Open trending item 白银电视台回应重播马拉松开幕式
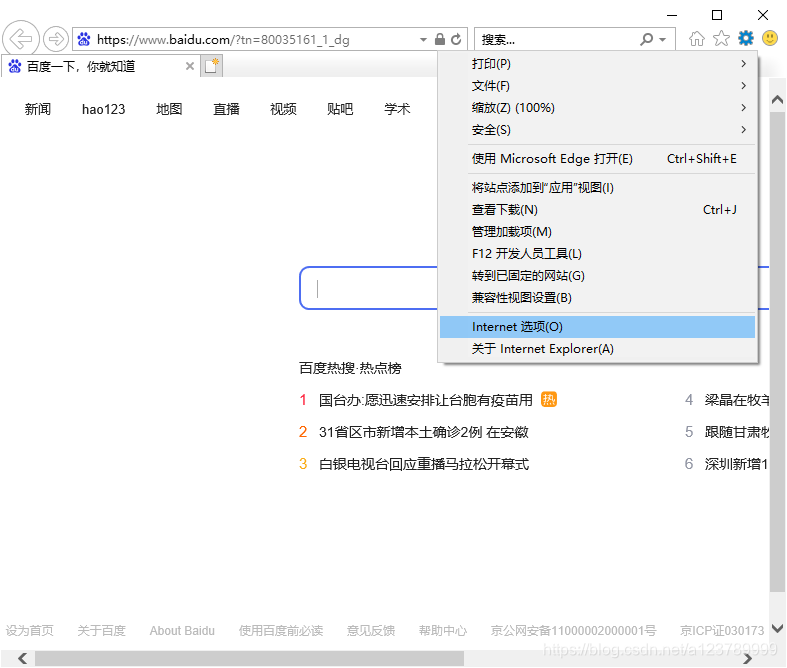The width and height of the screenshot is (787, 668). pos(424,464)
